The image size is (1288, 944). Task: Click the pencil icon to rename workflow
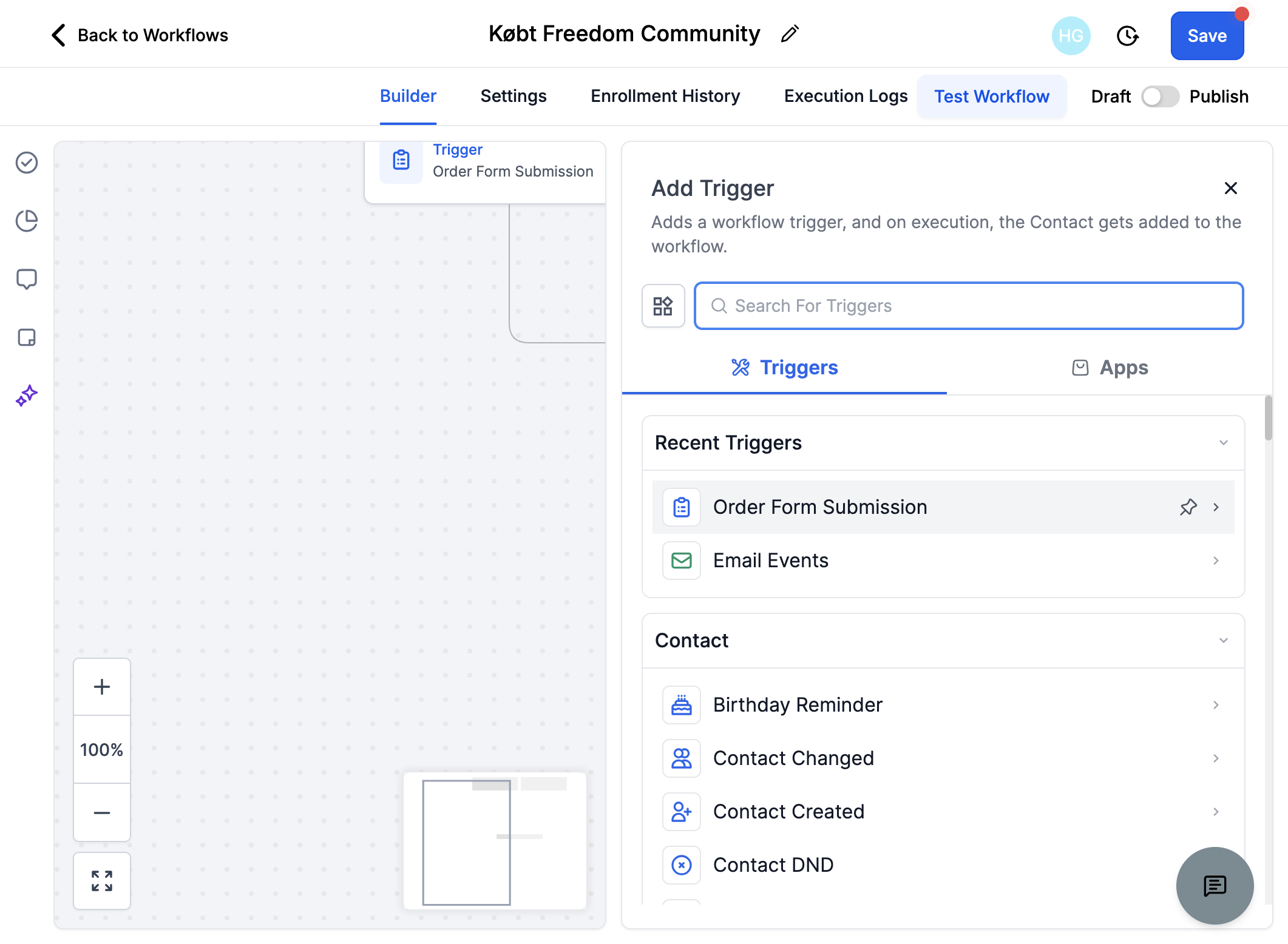point(790,35)
